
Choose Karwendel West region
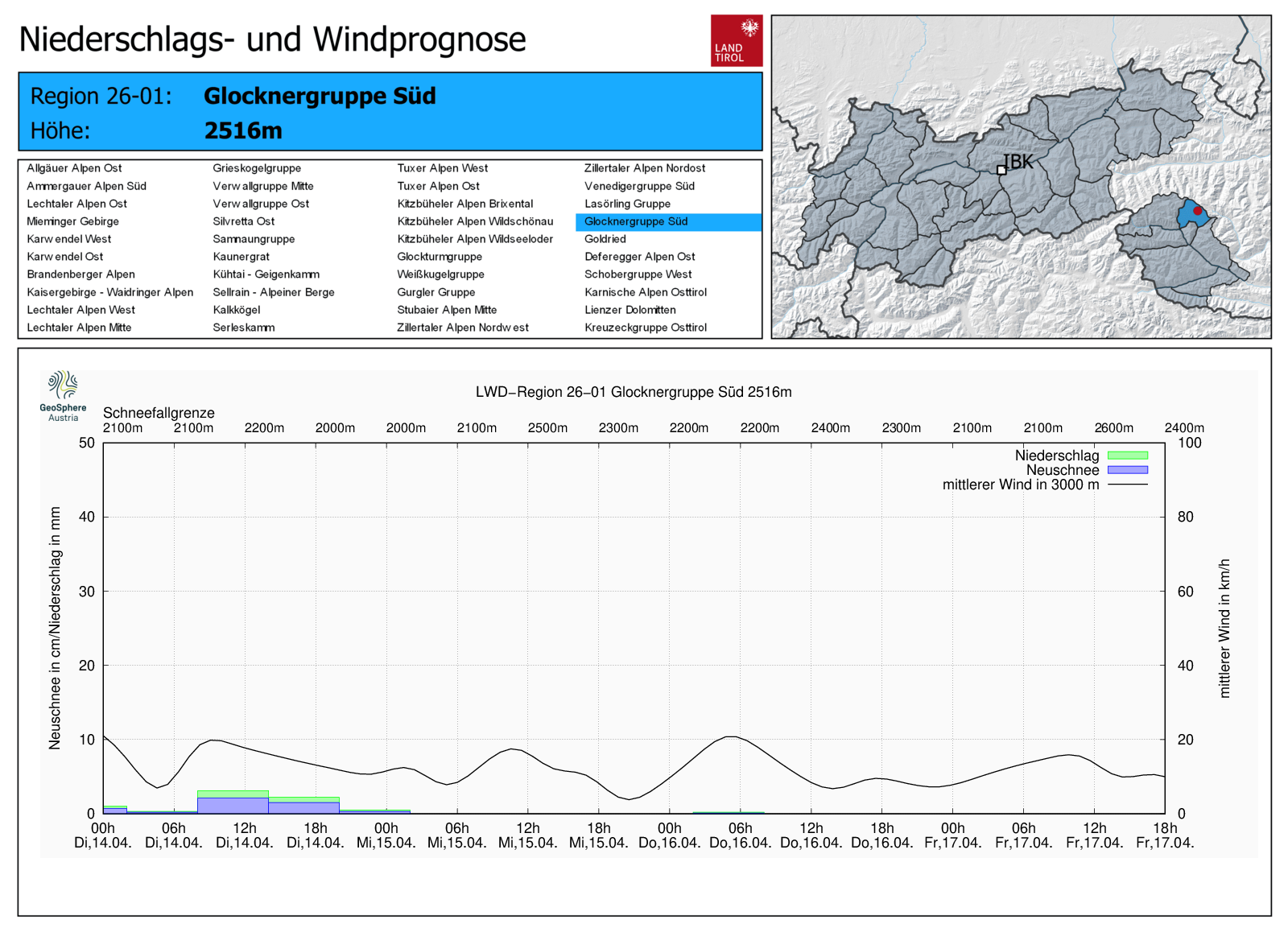click(x=69, y=239)
